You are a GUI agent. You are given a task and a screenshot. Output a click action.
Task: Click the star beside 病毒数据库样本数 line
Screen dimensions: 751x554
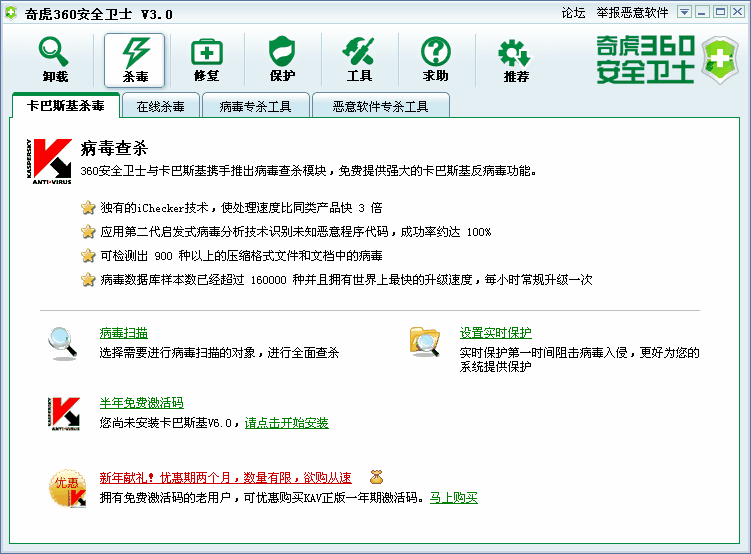[88, 280]
